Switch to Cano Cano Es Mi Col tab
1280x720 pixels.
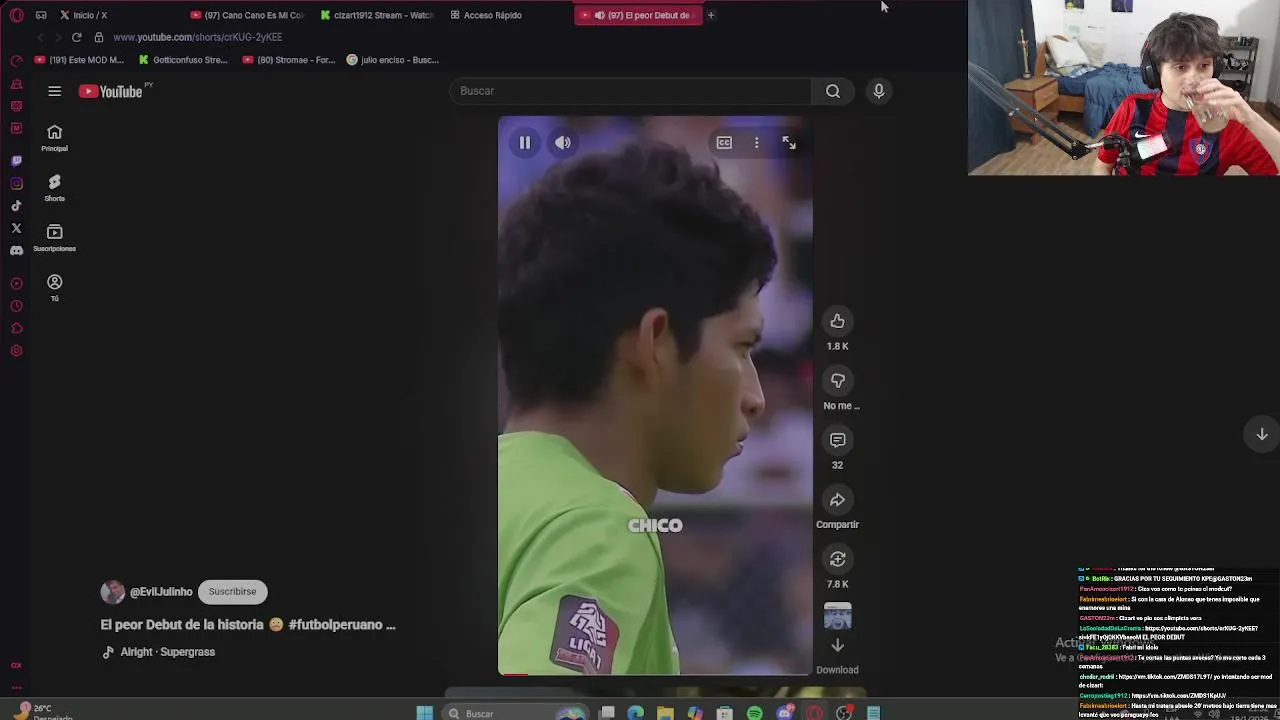pyautogui.click(x=247, y=15)
